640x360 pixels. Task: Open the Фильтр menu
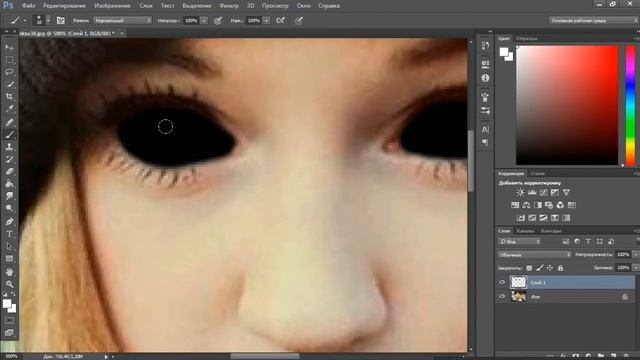(x=229, y=6)
